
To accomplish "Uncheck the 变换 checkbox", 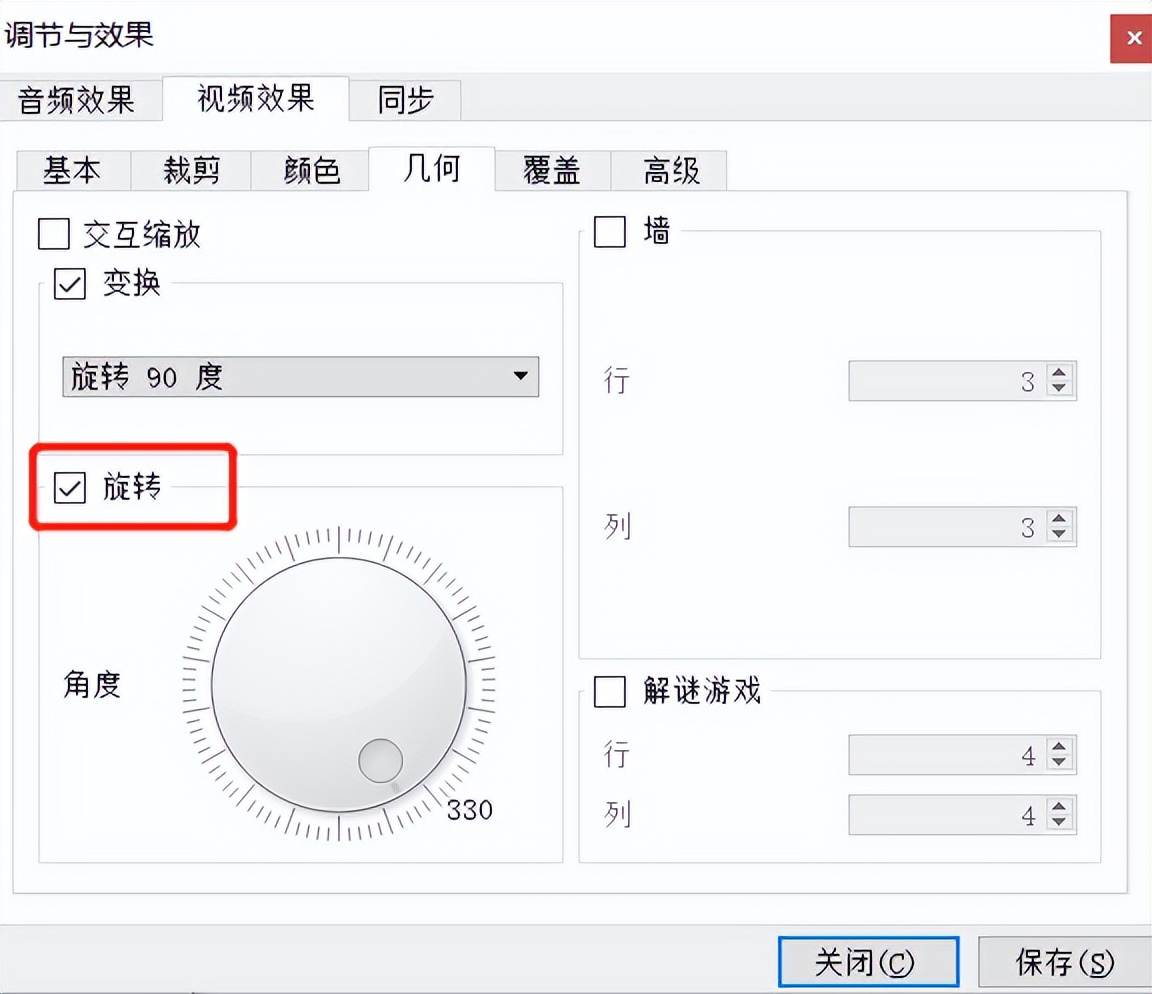I will [70, 285].
